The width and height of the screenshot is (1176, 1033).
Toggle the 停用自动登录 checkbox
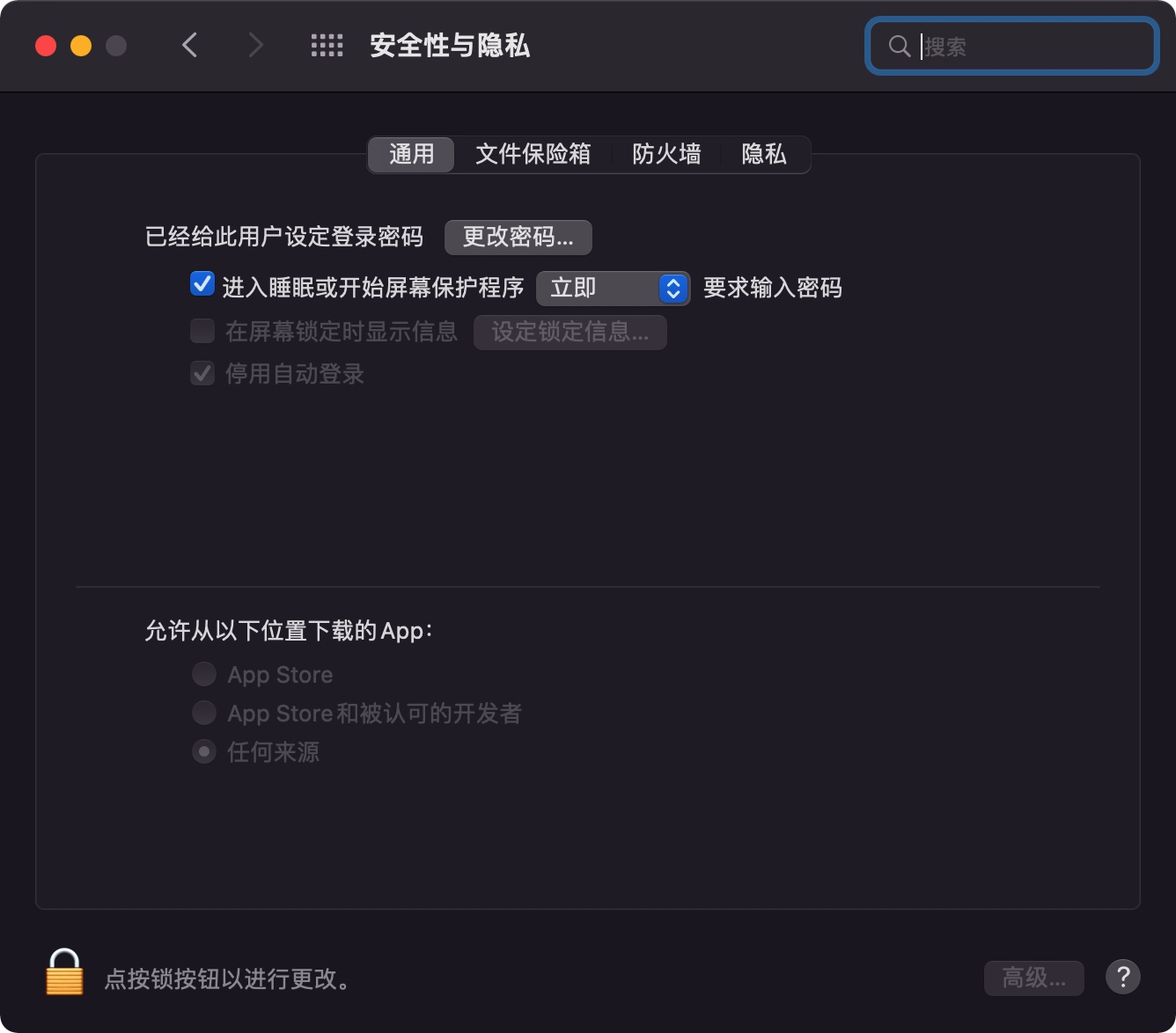(x=202, y=373)
